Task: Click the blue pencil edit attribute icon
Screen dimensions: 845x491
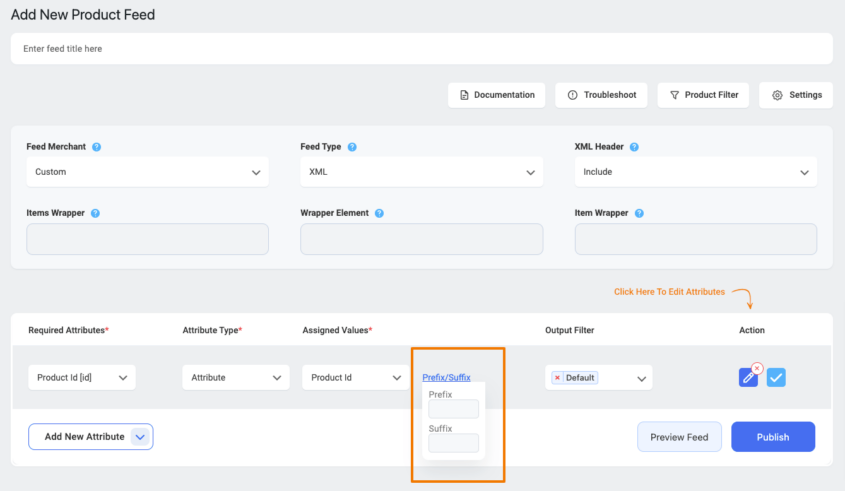Action: pos(748,378)
